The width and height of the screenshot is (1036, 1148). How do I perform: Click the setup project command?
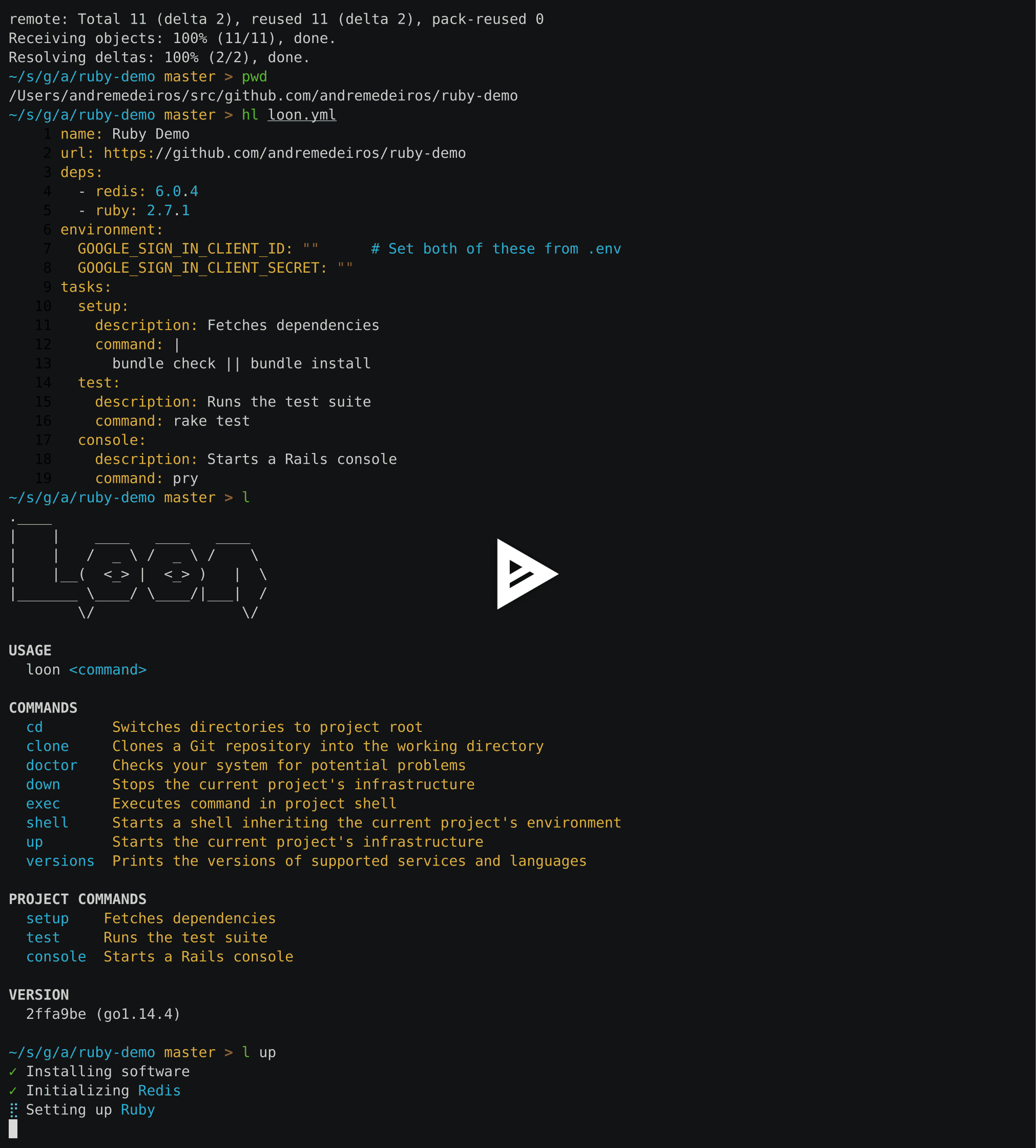[x=48, y=918]
